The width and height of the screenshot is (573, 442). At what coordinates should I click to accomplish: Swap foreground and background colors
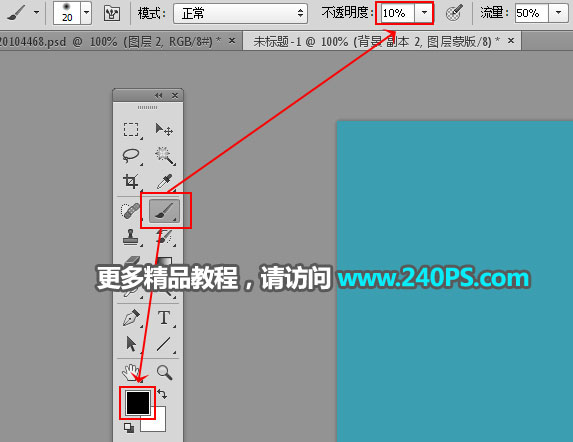tap(162, 394)
